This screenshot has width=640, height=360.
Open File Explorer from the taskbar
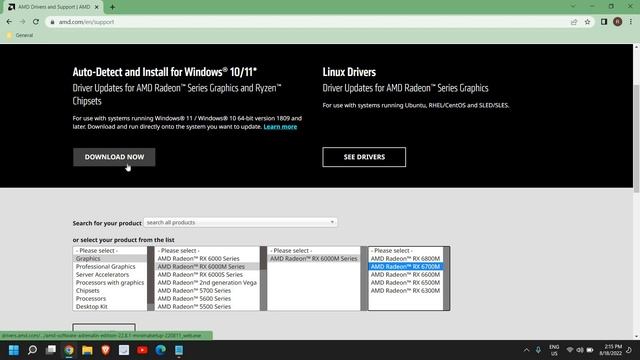click(87, 350)
